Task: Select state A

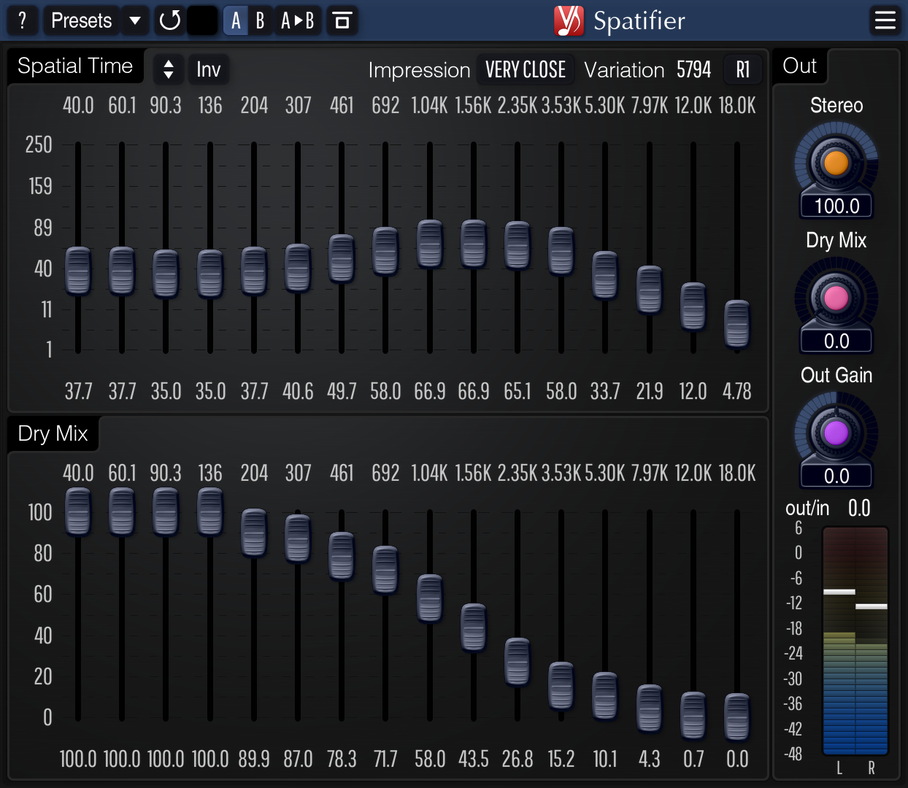Action: click(236, 21)
